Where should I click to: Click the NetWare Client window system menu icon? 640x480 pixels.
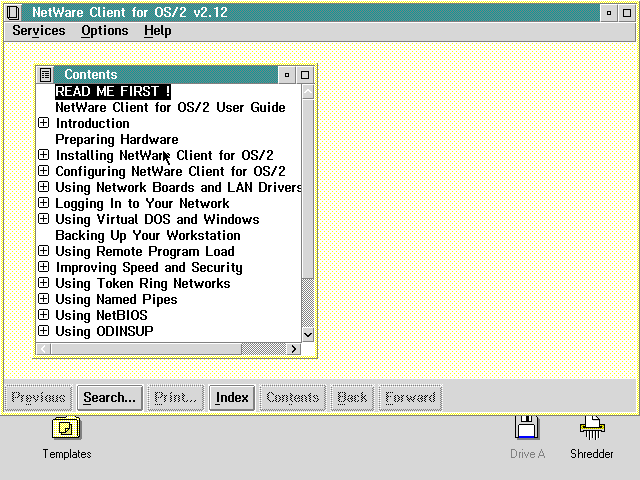pyautogui.click(x=13, y=12)
